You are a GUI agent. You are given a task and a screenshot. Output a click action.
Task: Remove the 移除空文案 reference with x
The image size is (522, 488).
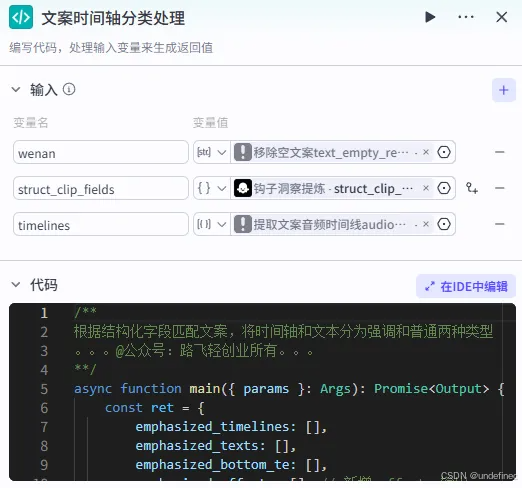pyautogui.click(x=426, y=152)
